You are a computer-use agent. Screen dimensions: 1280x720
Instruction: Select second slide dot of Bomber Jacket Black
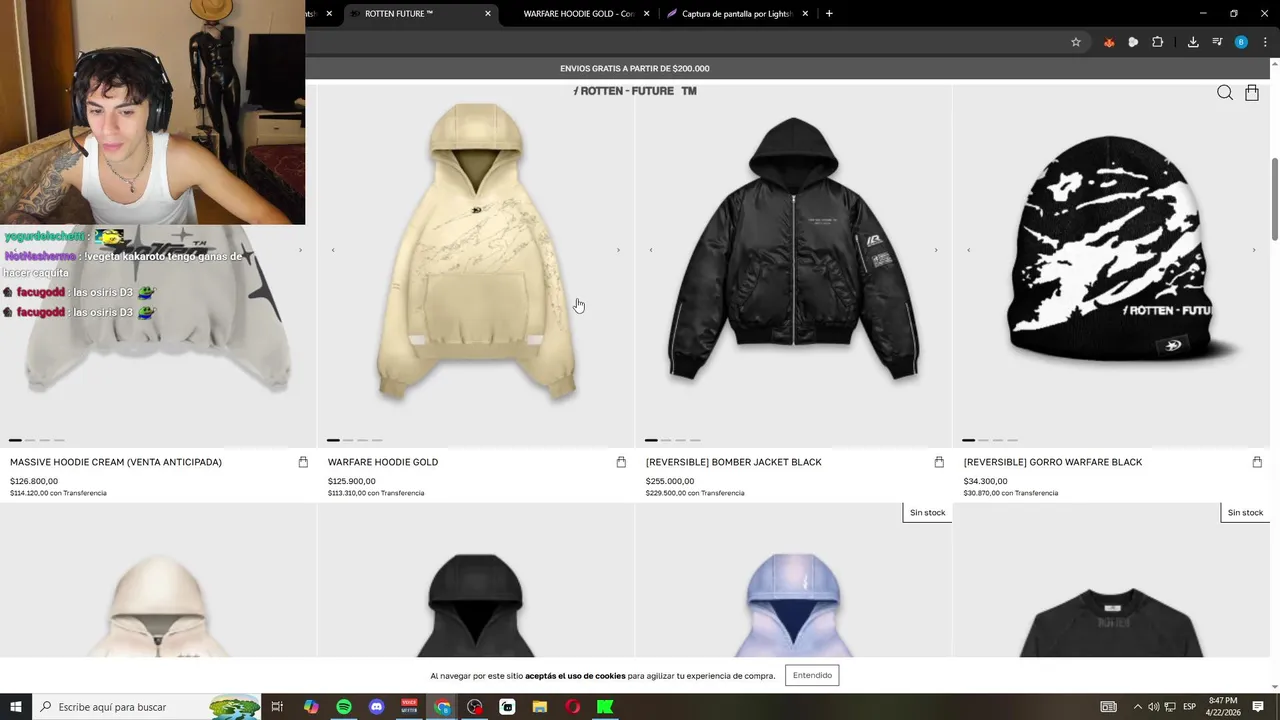pyautogui.click(x=666, y=440)
